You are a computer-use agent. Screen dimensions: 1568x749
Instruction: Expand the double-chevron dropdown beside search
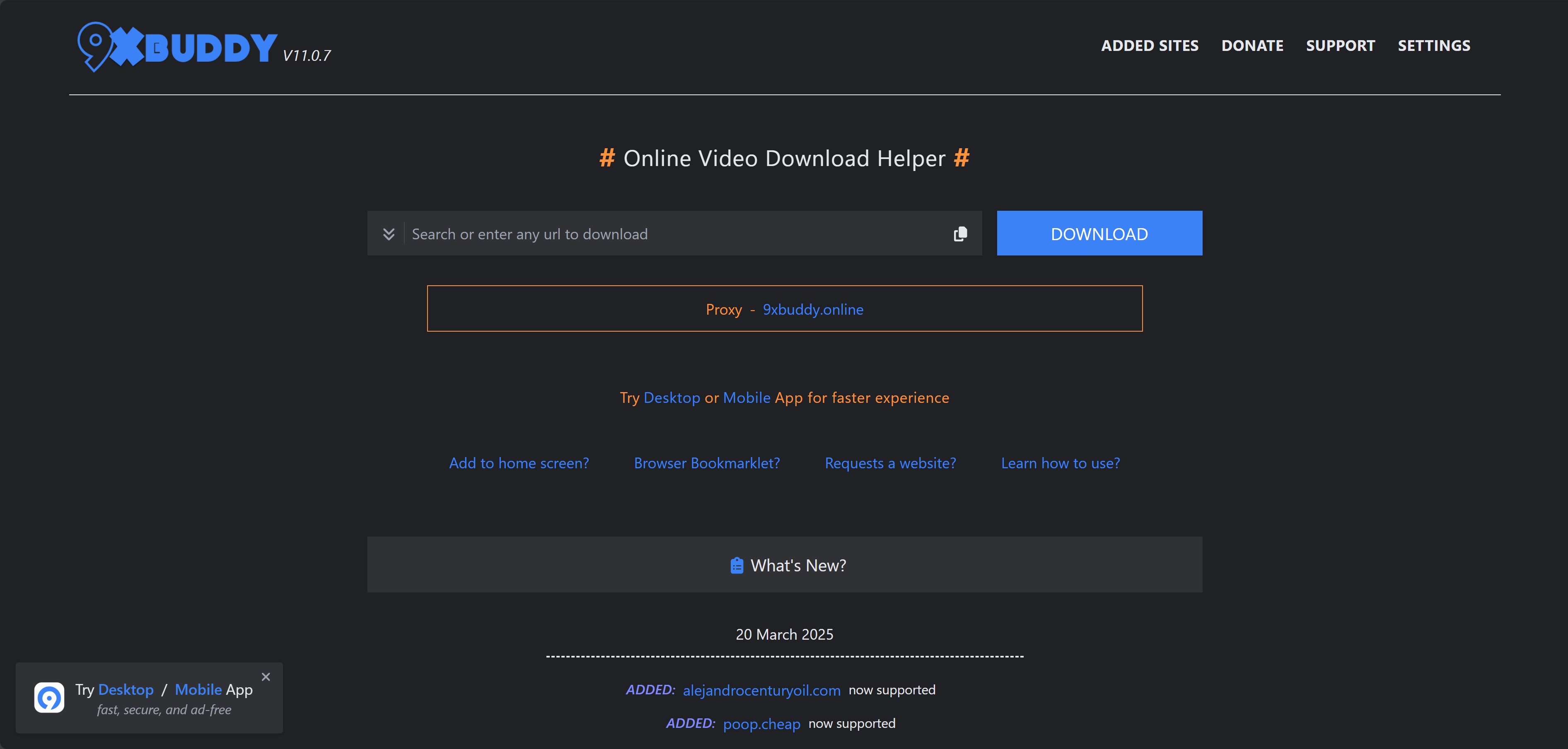388,234
